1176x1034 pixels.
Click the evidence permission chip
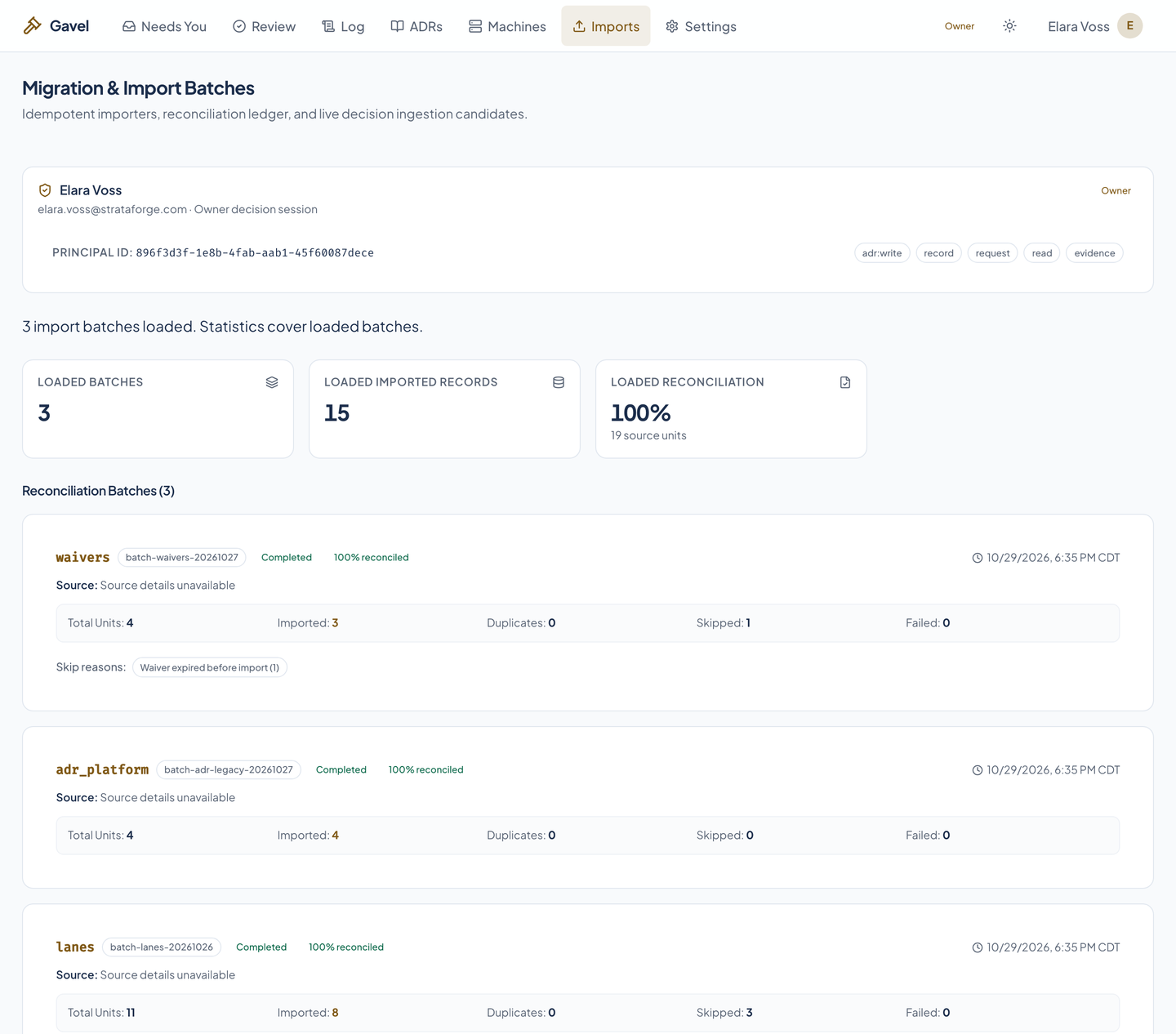pos(1095,253)
